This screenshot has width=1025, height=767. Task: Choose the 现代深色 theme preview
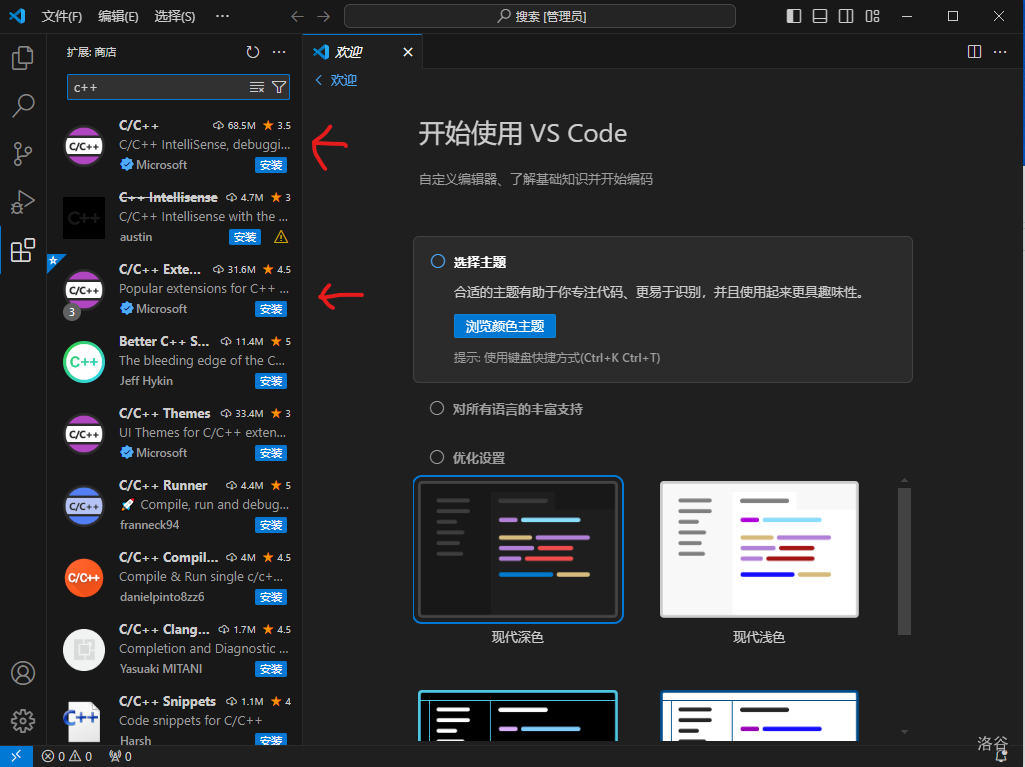518,549
